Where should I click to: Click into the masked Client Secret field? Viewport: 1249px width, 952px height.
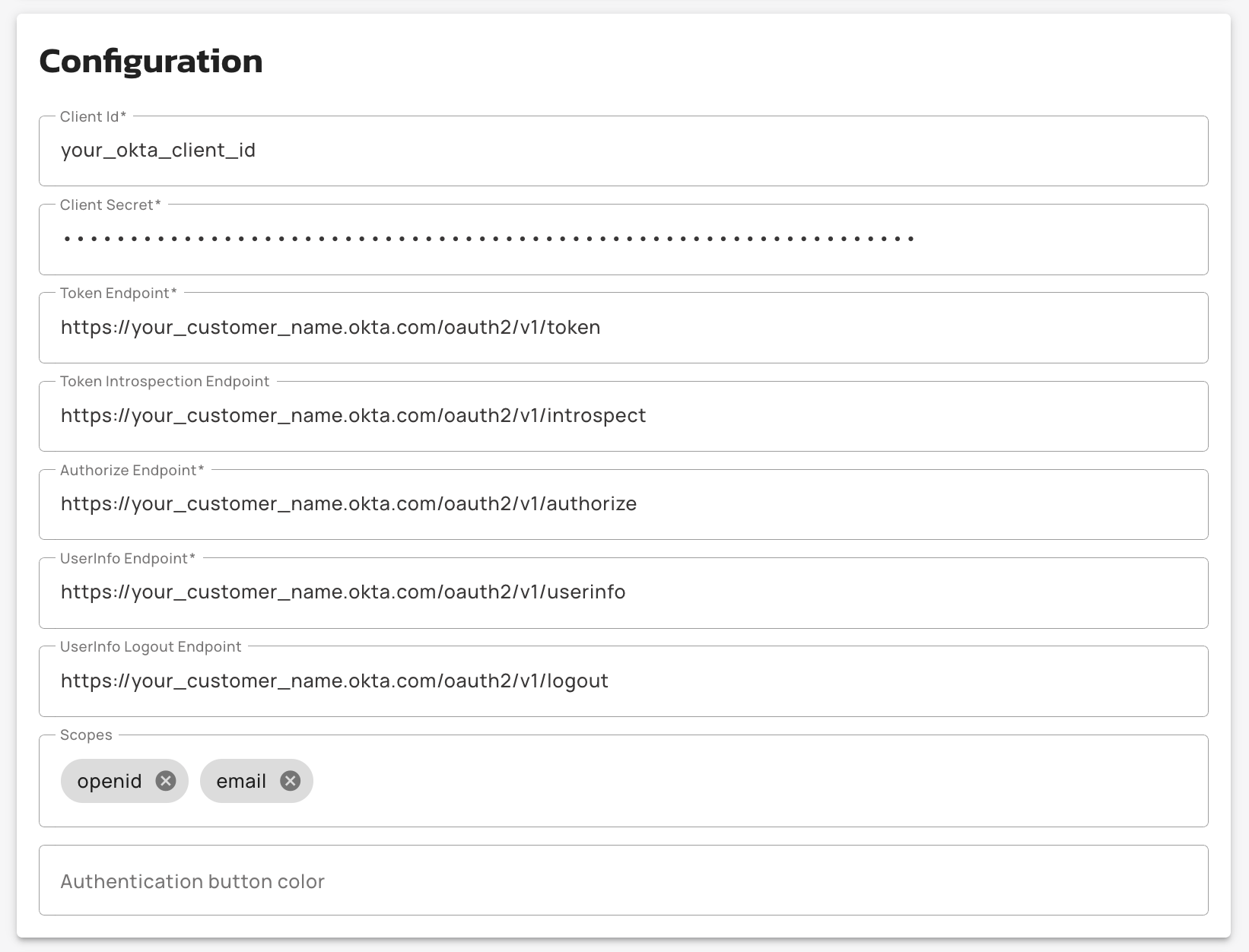(x=622, y=239)
